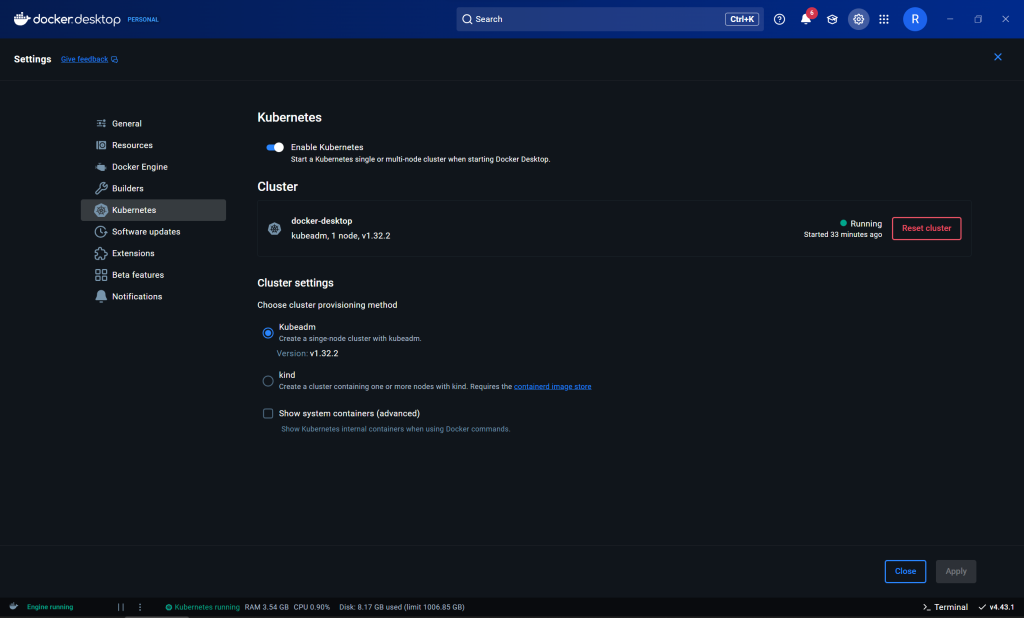
Task: Click the Engine running status text
Action: click(x=50, y=607)
